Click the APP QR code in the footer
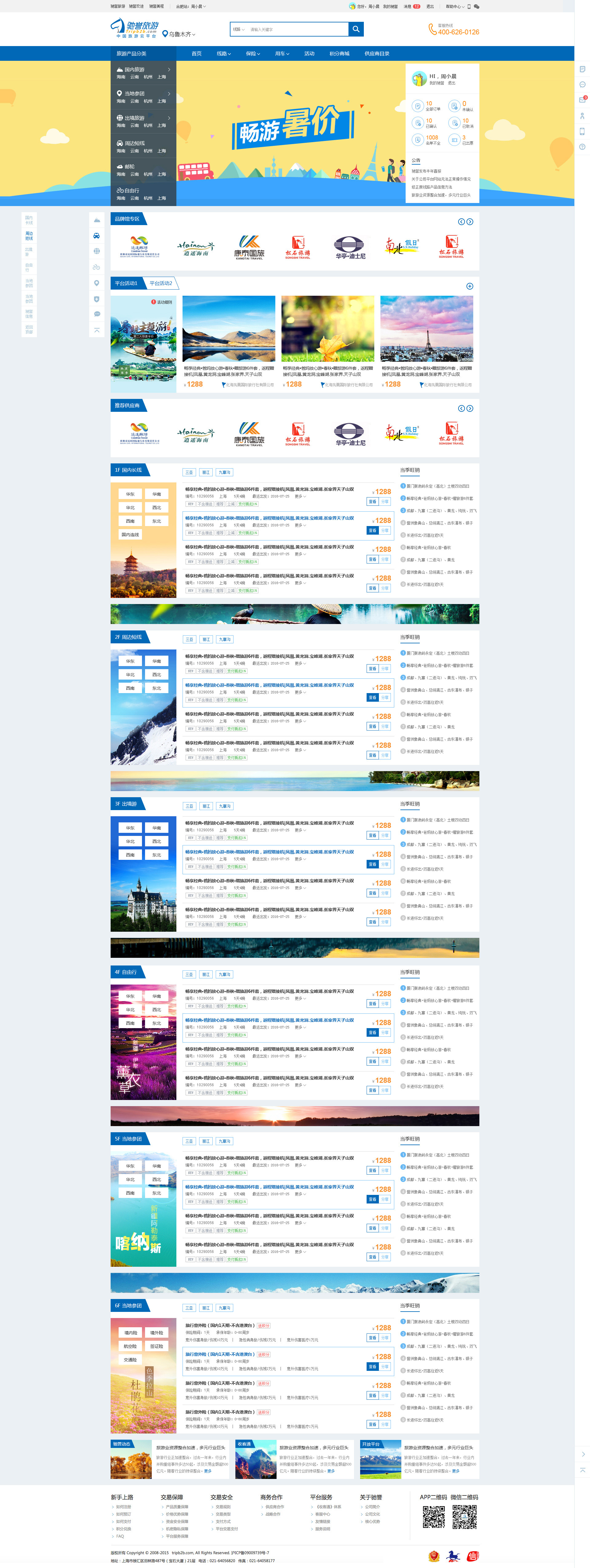The height and width of the screenshot is (1568, 590). (434, 1517)
